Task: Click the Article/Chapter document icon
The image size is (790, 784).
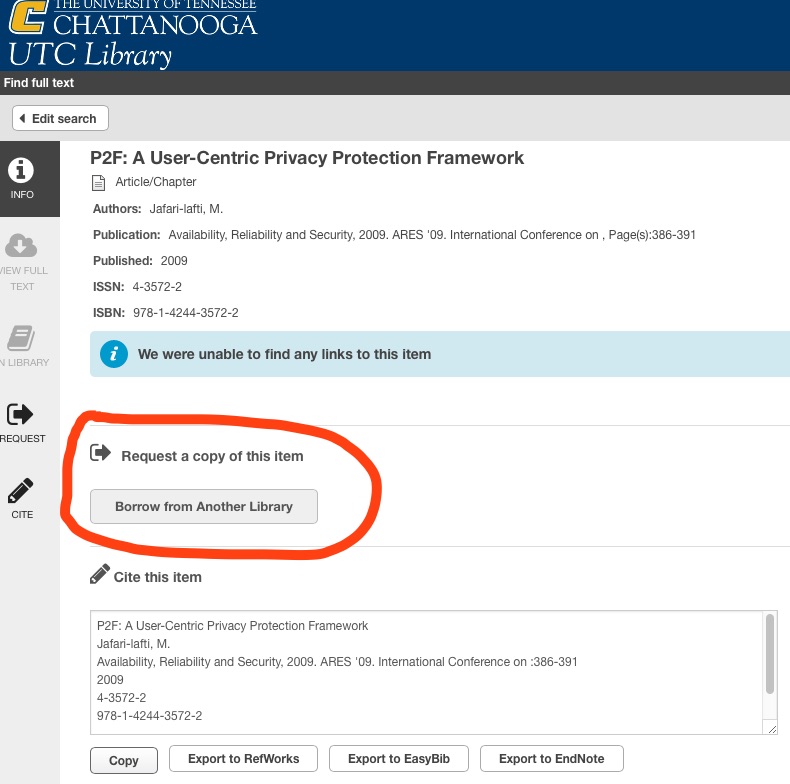Action: point(98,182)
